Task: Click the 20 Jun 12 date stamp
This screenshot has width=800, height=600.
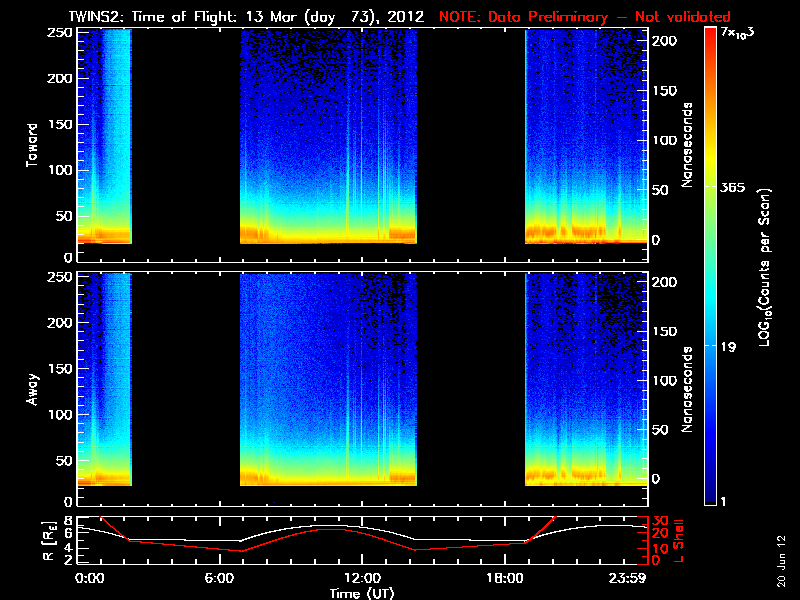Action: (781, 561)
